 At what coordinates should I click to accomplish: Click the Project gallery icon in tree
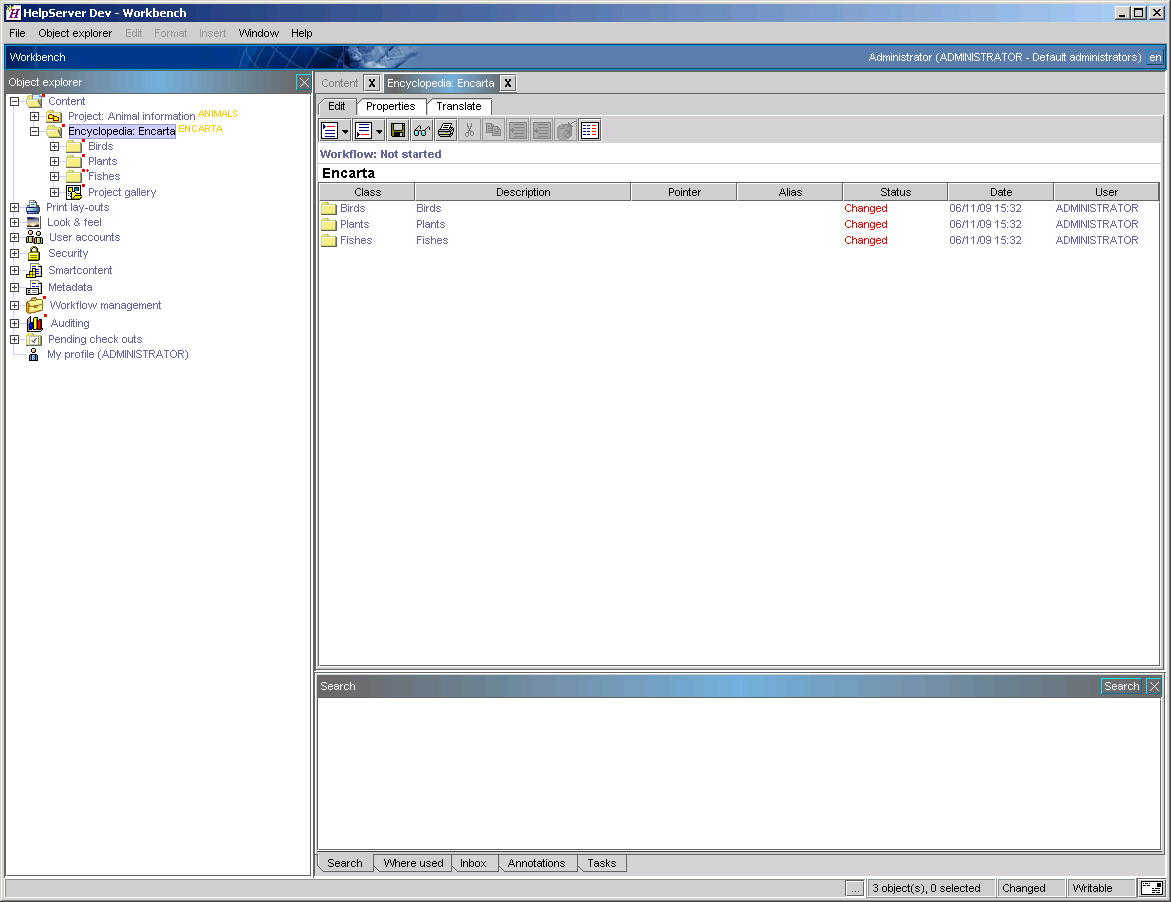(73, 192)
